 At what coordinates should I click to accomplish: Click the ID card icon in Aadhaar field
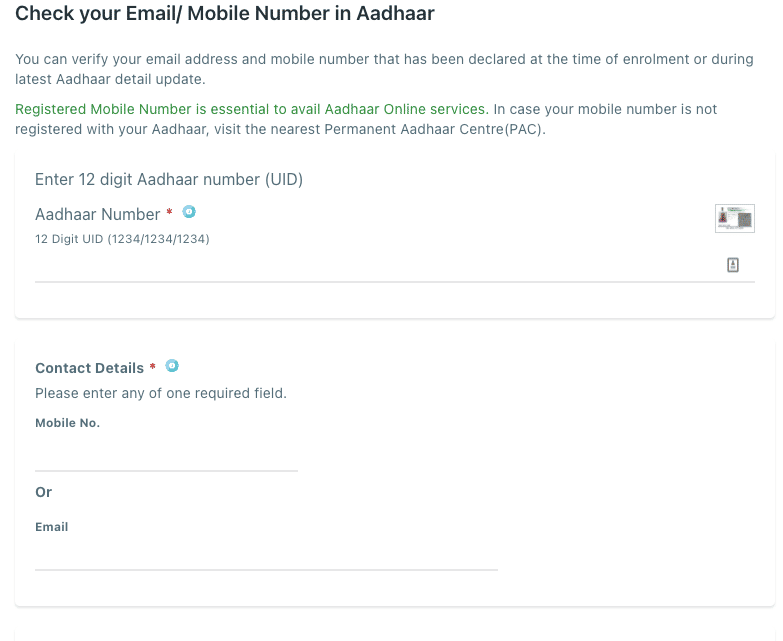(x=733, y=265)
